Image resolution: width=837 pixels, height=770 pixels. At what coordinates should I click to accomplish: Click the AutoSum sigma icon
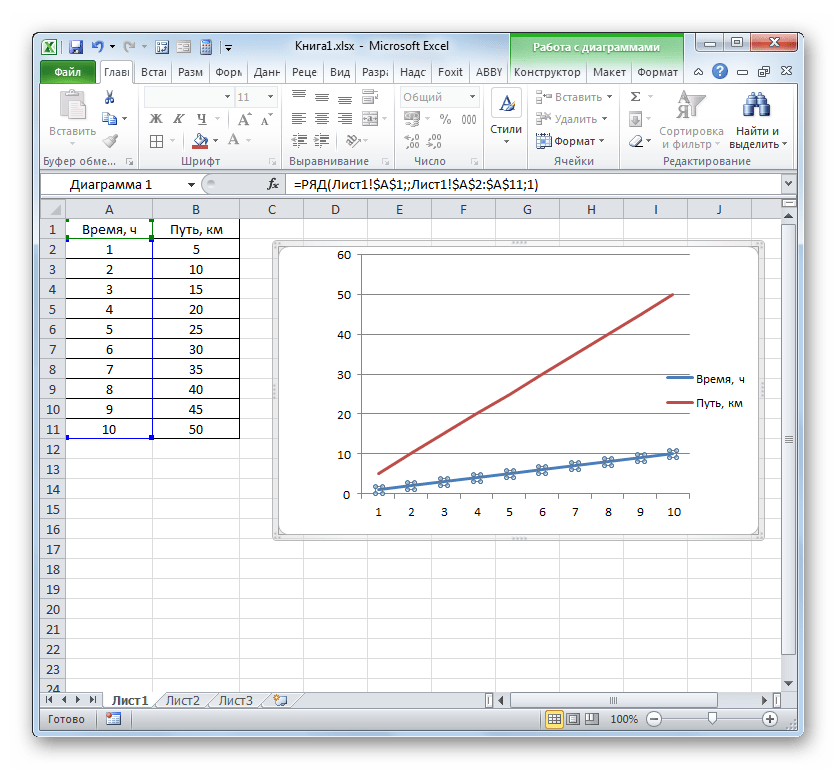pos(635,97)
